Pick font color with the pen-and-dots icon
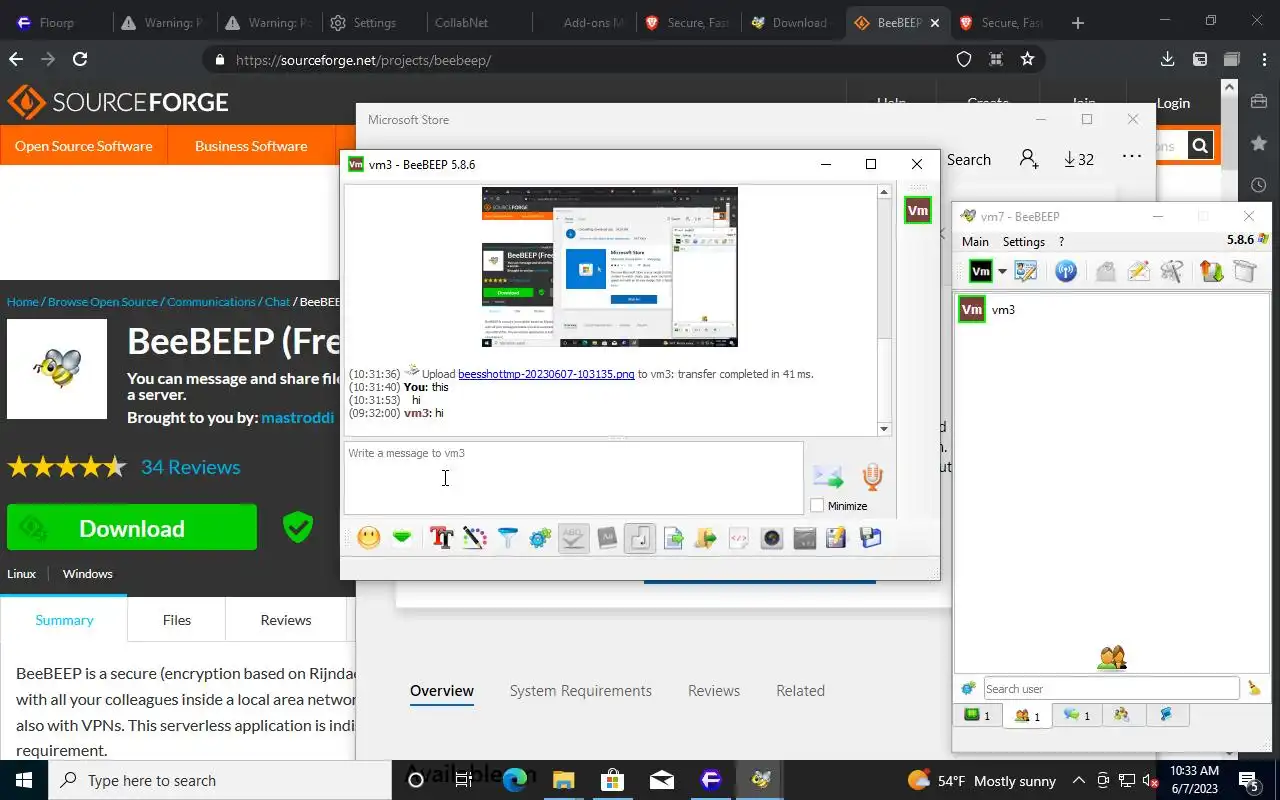The image size is (1280, 800). [x=475, y=538]
